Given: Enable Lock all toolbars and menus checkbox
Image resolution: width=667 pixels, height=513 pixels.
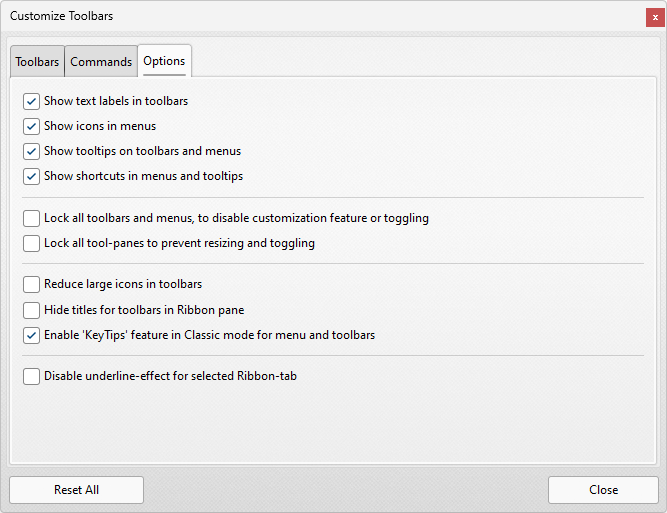Looking at the screenshot, I should tap(32, 218).
